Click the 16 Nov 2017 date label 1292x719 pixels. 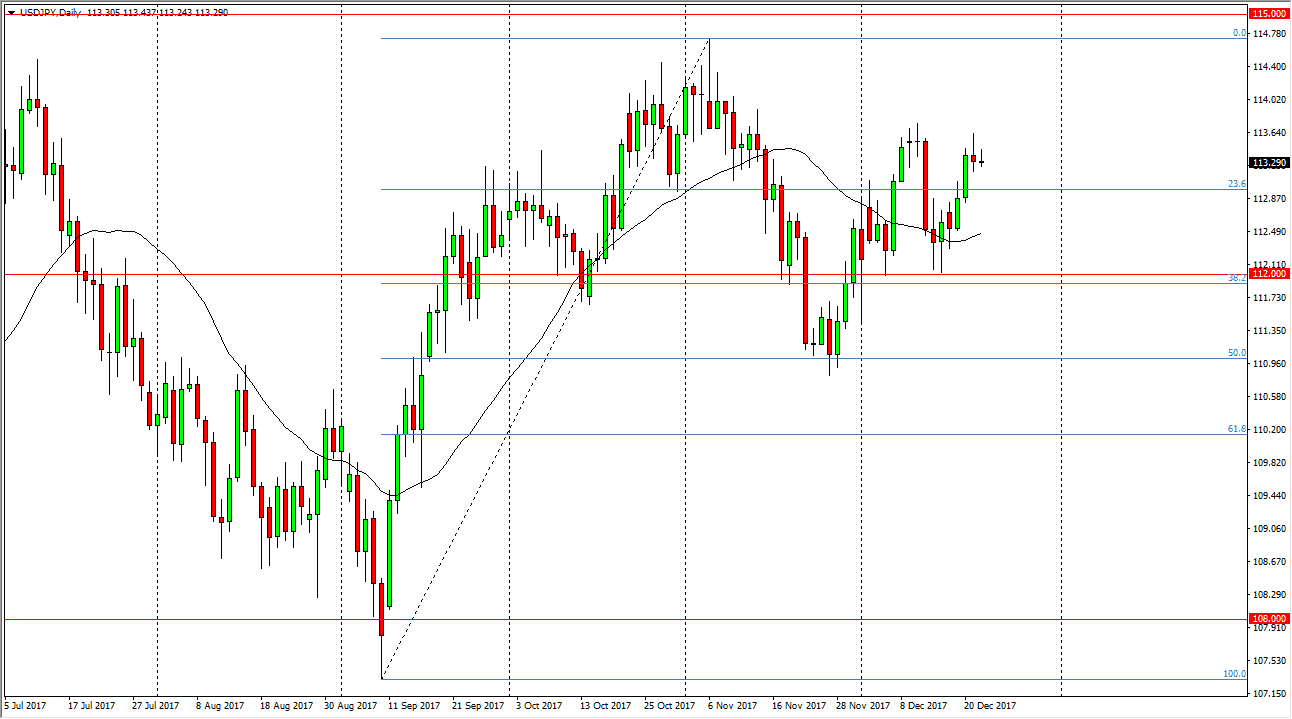pyautogui.click(x=798, y=706)
